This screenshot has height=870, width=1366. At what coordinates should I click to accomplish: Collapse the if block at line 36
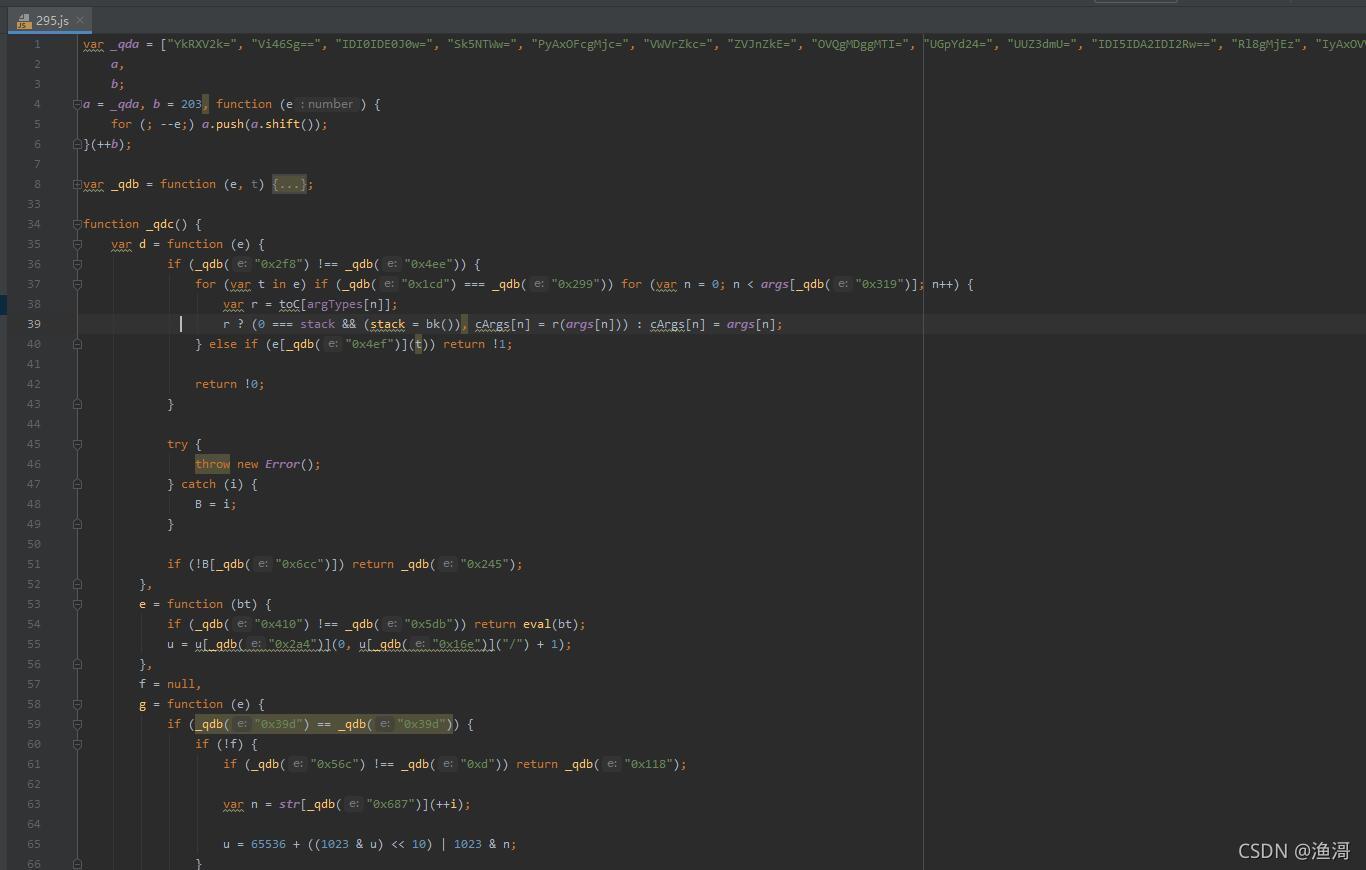77,264
